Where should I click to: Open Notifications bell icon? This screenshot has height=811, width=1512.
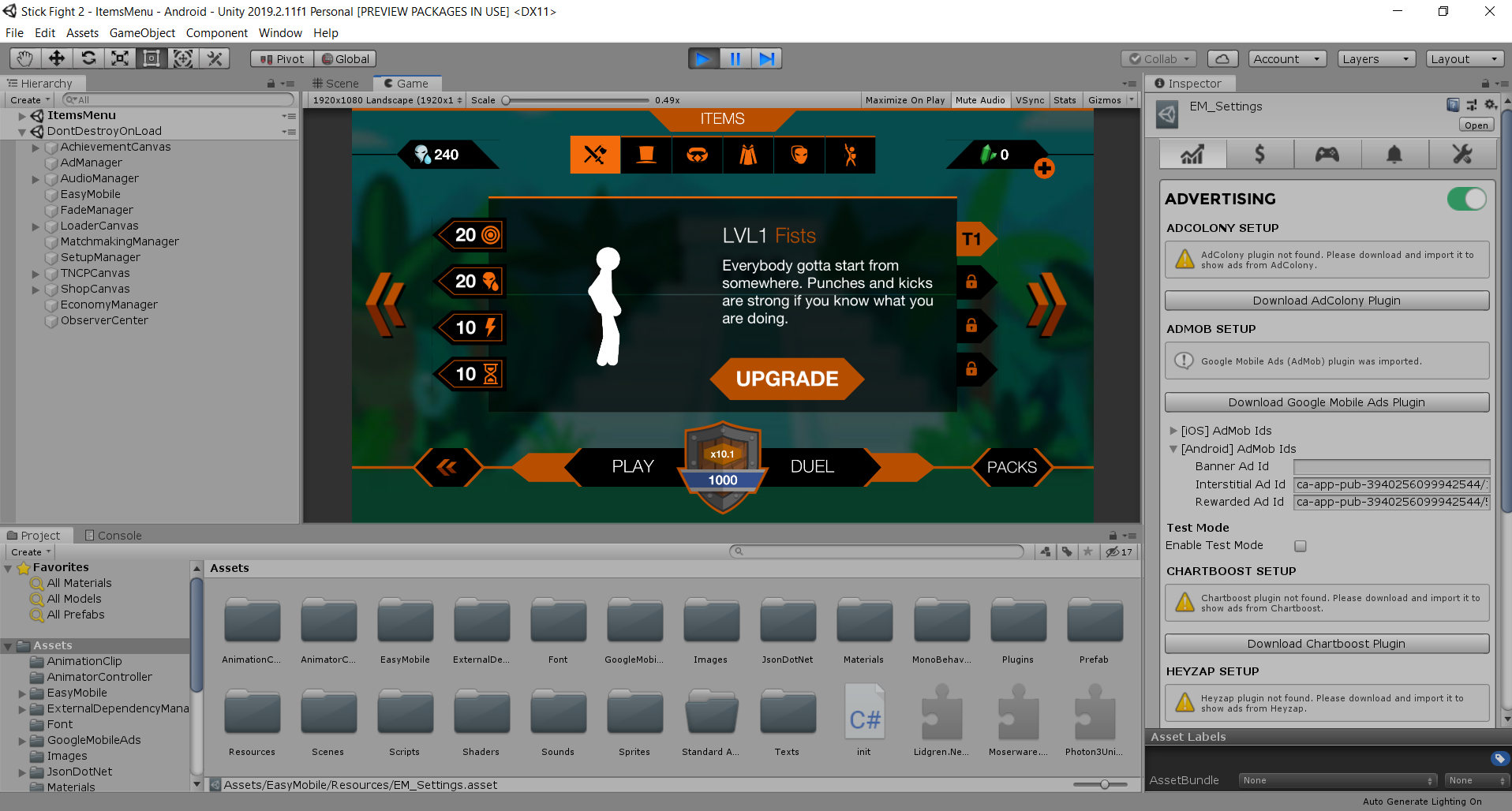coord(1394,154)
